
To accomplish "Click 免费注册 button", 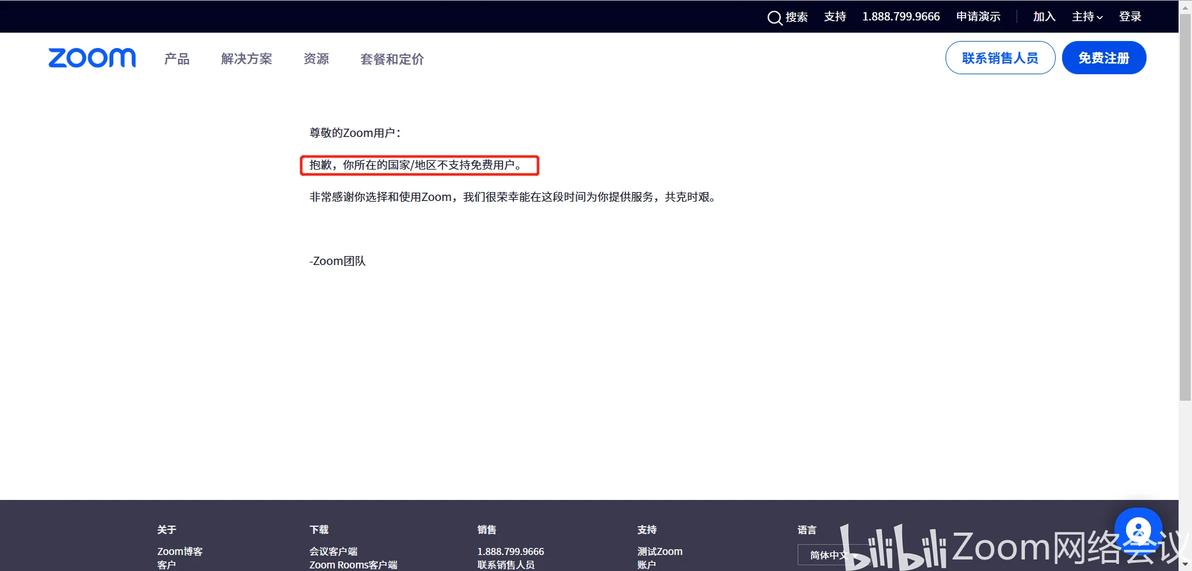I will coord(1104,58).
